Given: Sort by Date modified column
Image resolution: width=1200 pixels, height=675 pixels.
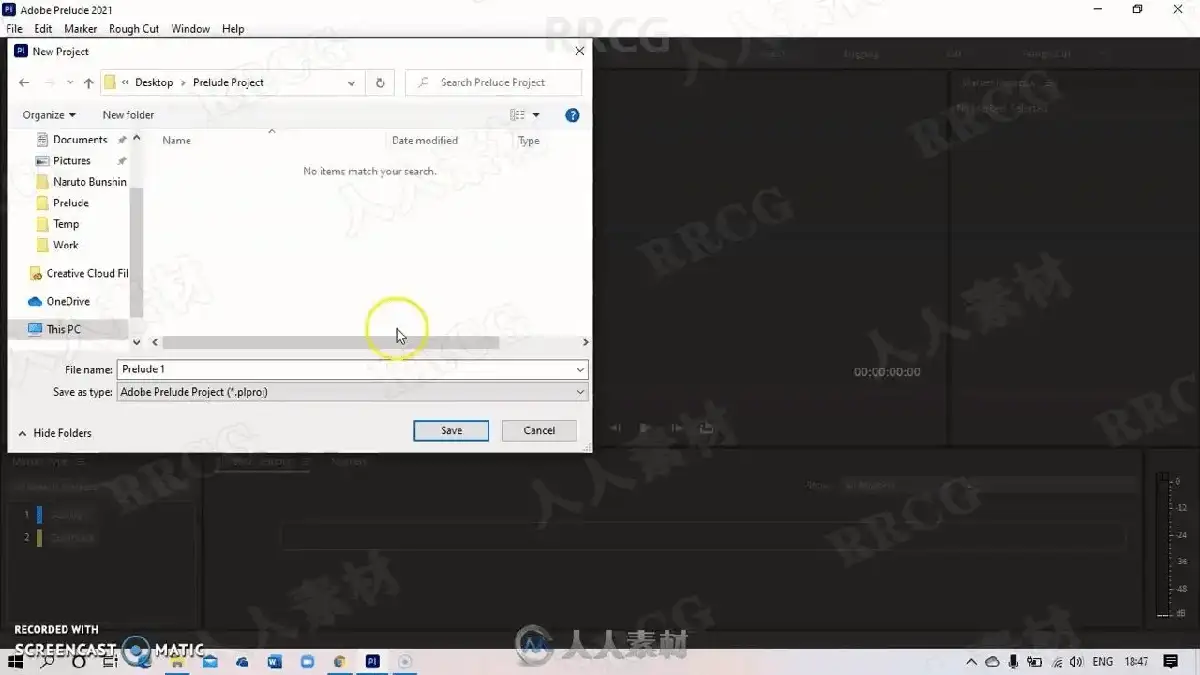Looking at the screenshot, I should coord(425,140).
